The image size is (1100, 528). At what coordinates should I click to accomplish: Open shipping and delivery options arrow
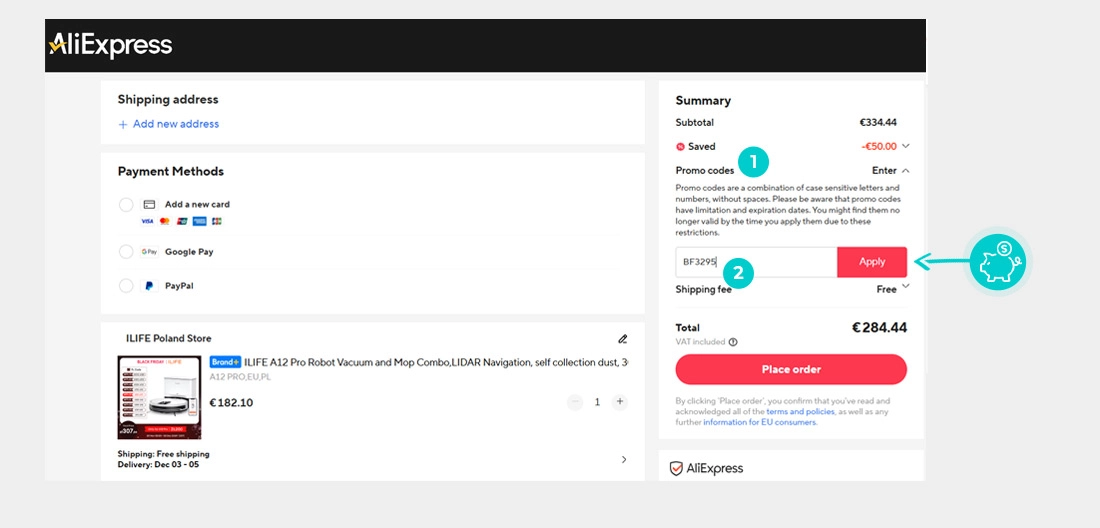coord(624,460)
